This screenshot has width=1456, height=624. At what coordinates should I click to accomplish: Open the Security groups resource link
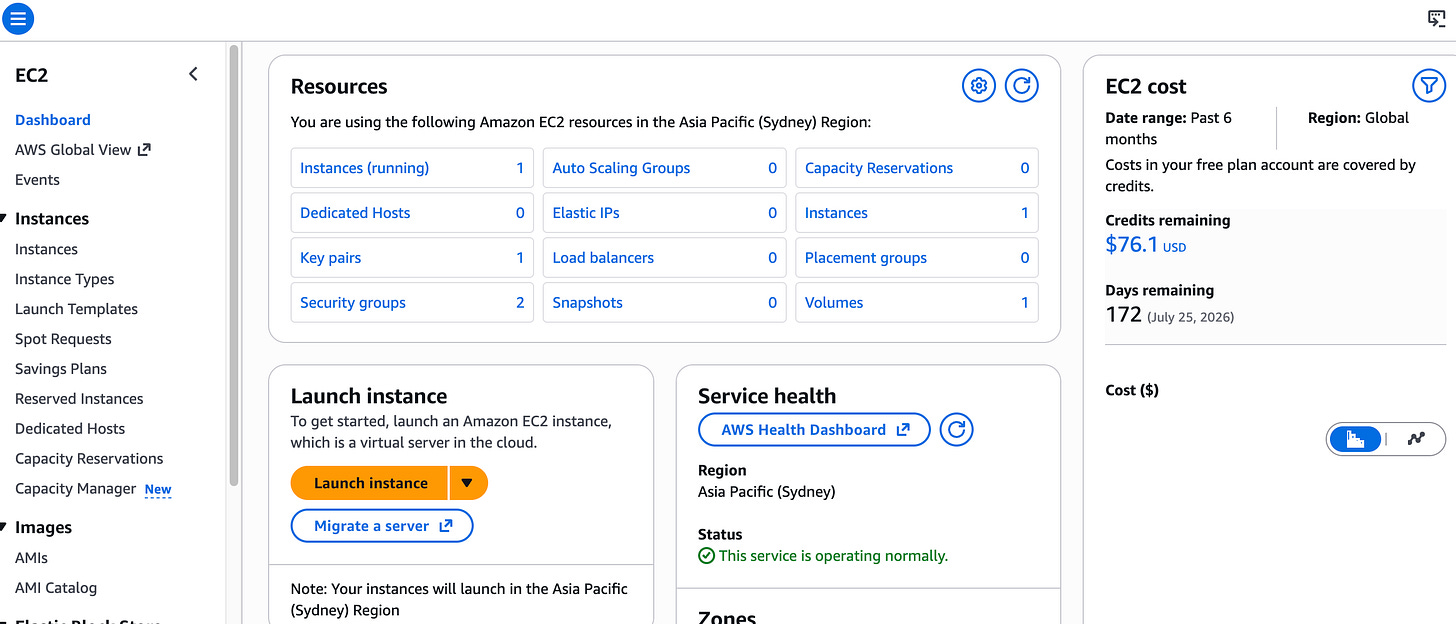pos(352,302)
